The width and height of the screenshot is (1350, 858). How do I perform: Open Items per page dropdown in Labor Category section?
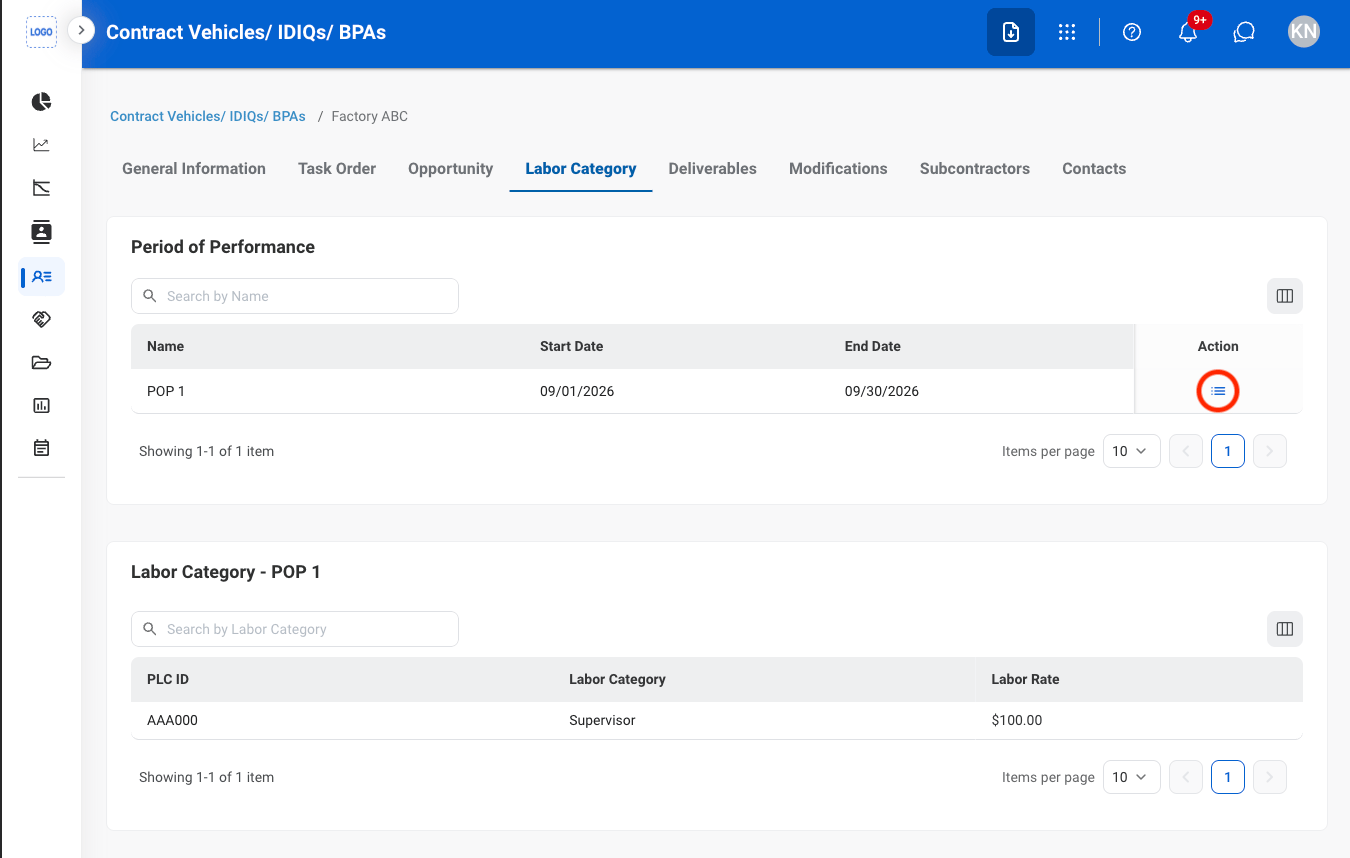click(x=1132, y=777)
